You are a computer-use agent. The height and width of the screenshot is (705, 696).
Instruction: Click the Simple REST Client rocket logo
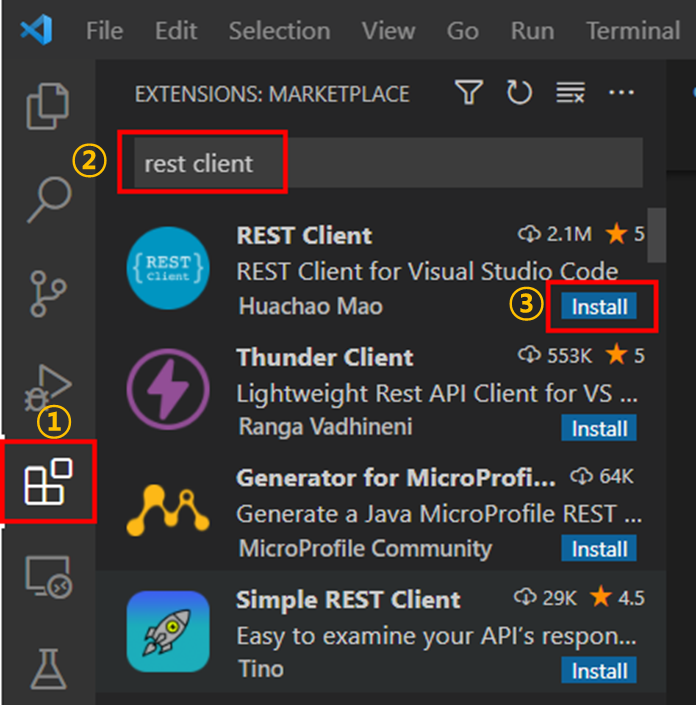[168, 631]
